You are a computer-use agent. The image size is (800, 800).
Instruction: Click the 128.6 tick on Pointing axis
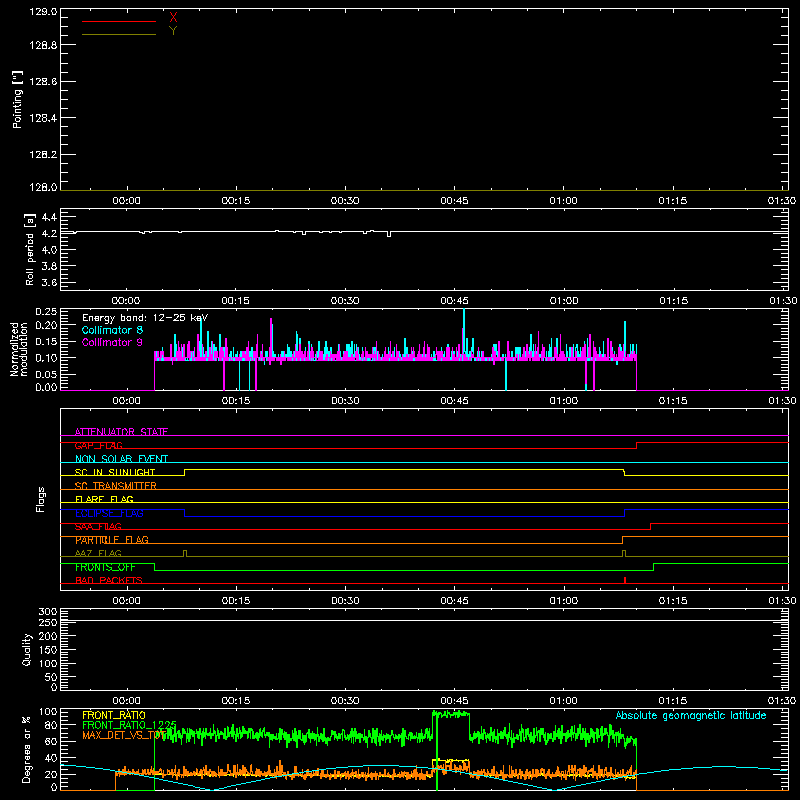[x=43, y=82]
